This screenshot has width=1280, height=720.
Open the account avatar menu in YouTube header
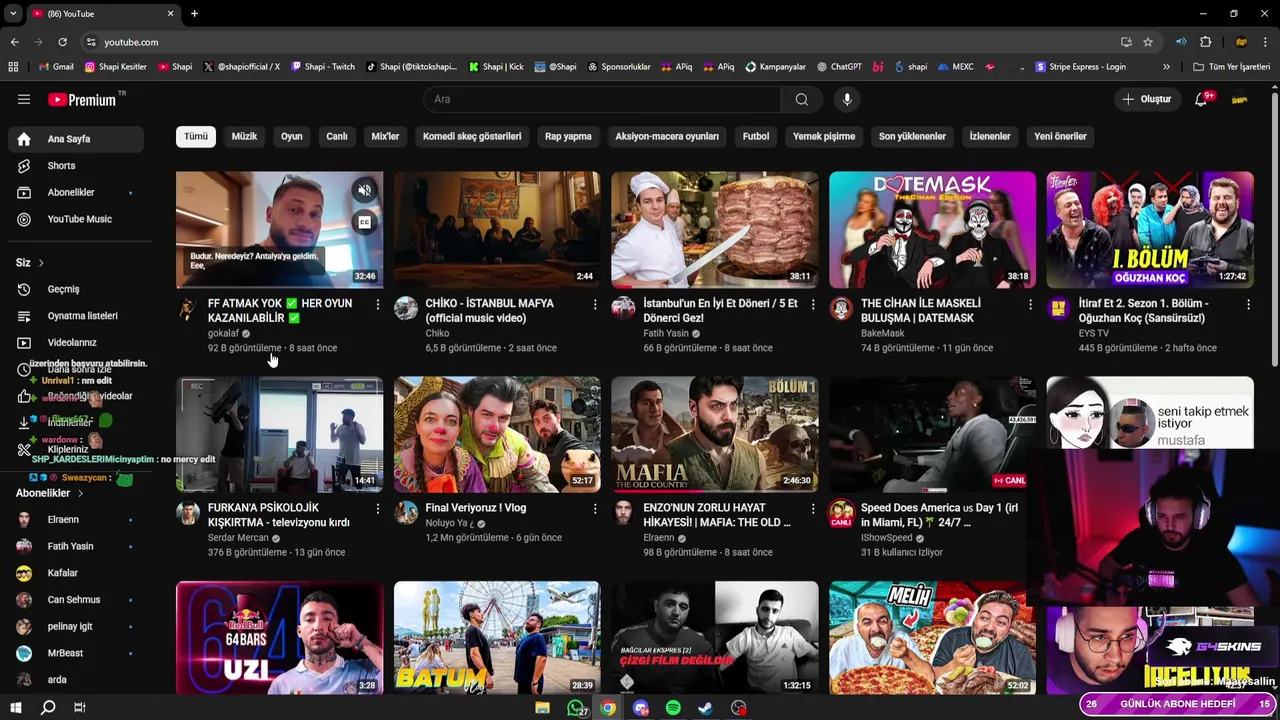pyautogui.click(x=1240, y=99)
